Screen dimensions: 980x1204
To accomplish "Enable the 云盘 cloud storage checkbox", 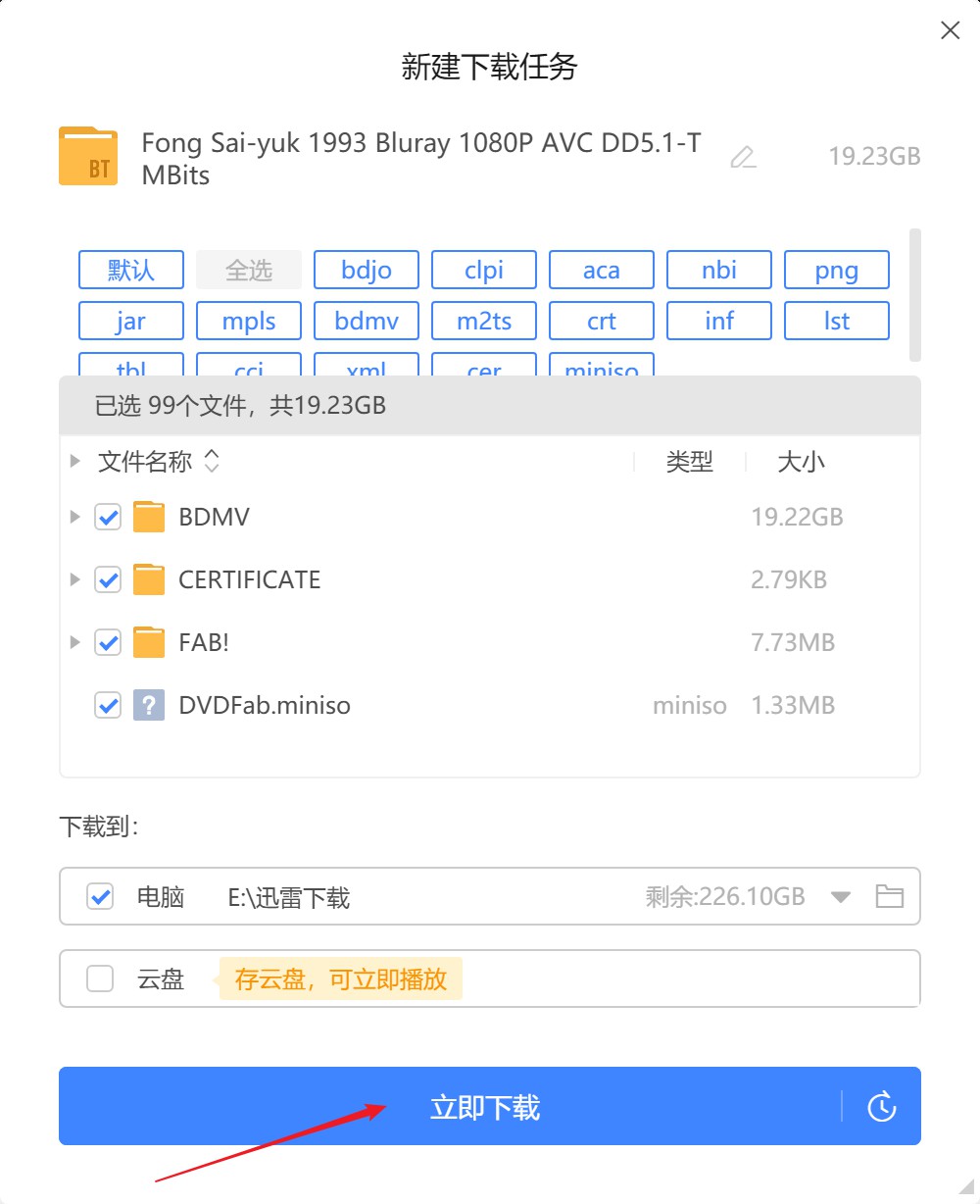I will click(100, 978).
